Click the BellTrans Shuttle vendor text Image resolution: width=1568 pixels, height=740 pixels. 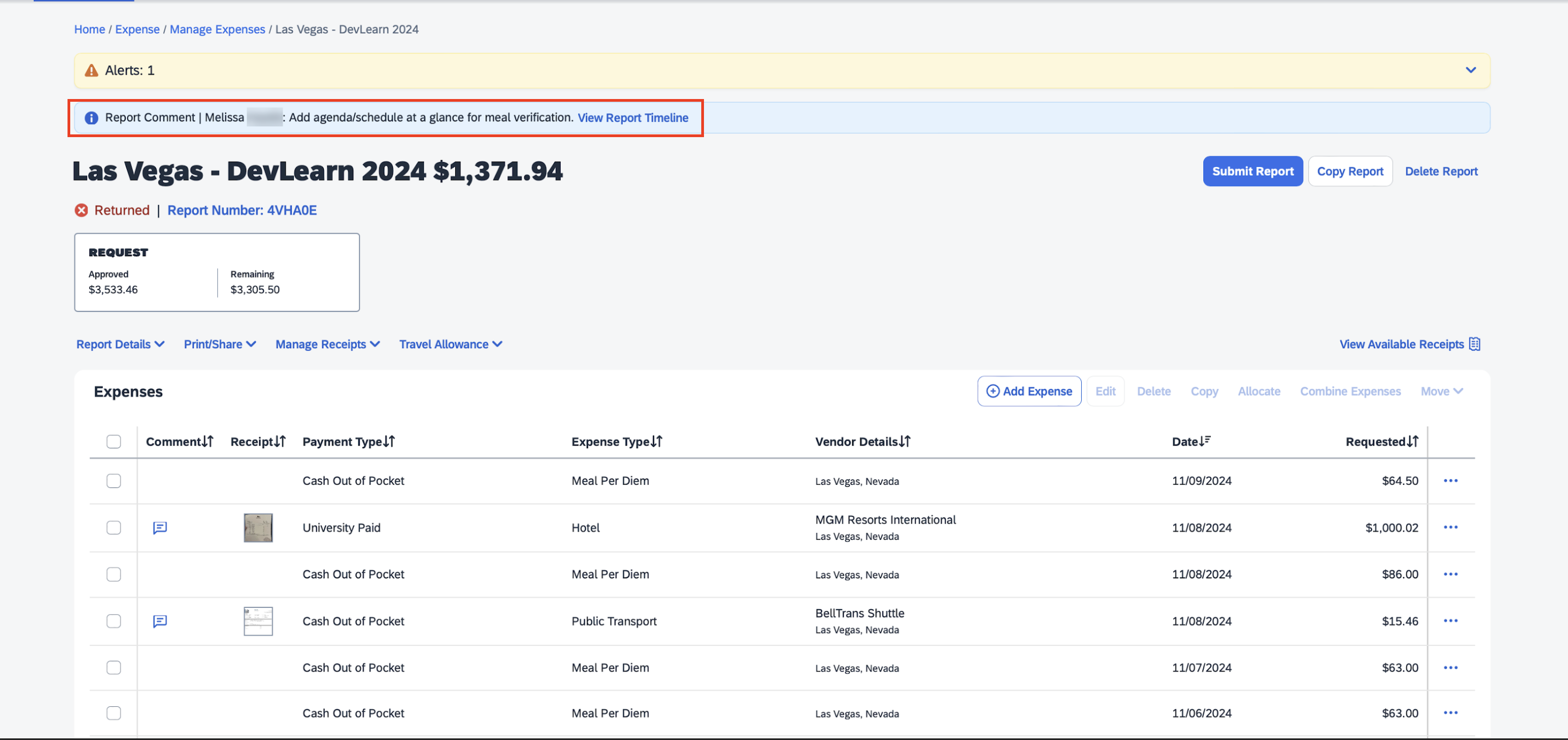[860, 613]
